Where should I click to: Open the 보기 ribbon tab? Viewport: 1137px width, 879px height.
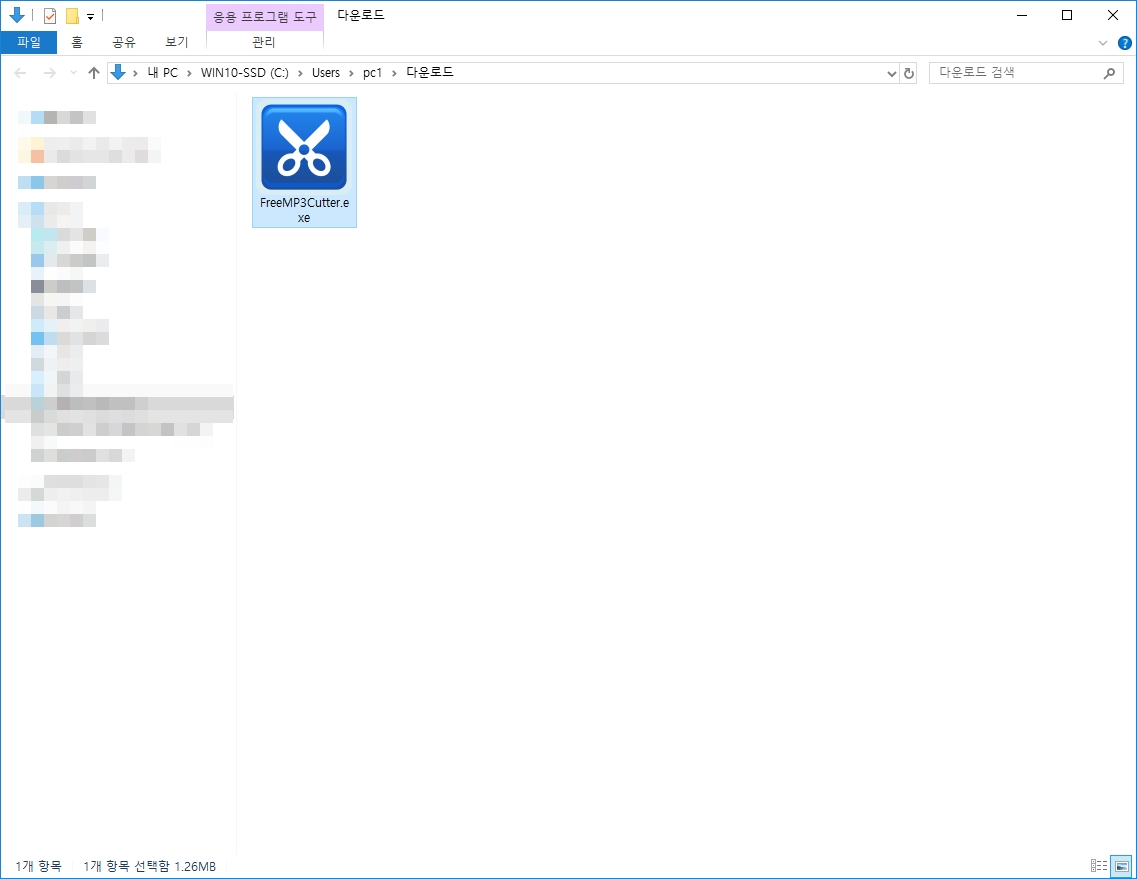coord(177,42)
